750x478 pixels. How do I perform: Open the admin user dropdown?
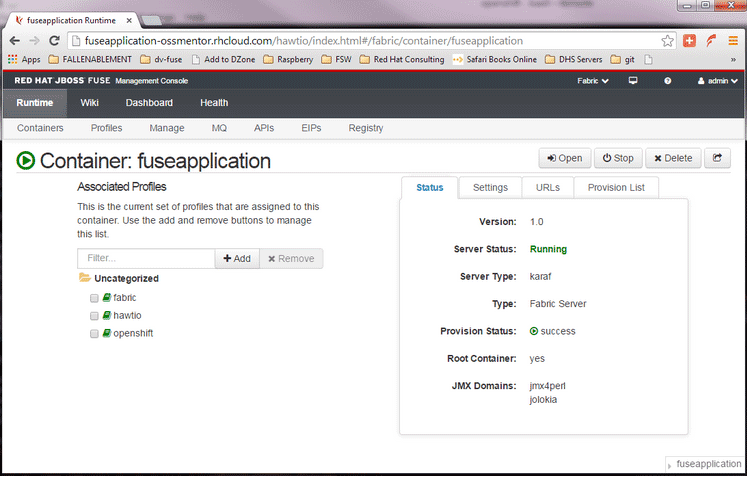(x=716, y=80)
